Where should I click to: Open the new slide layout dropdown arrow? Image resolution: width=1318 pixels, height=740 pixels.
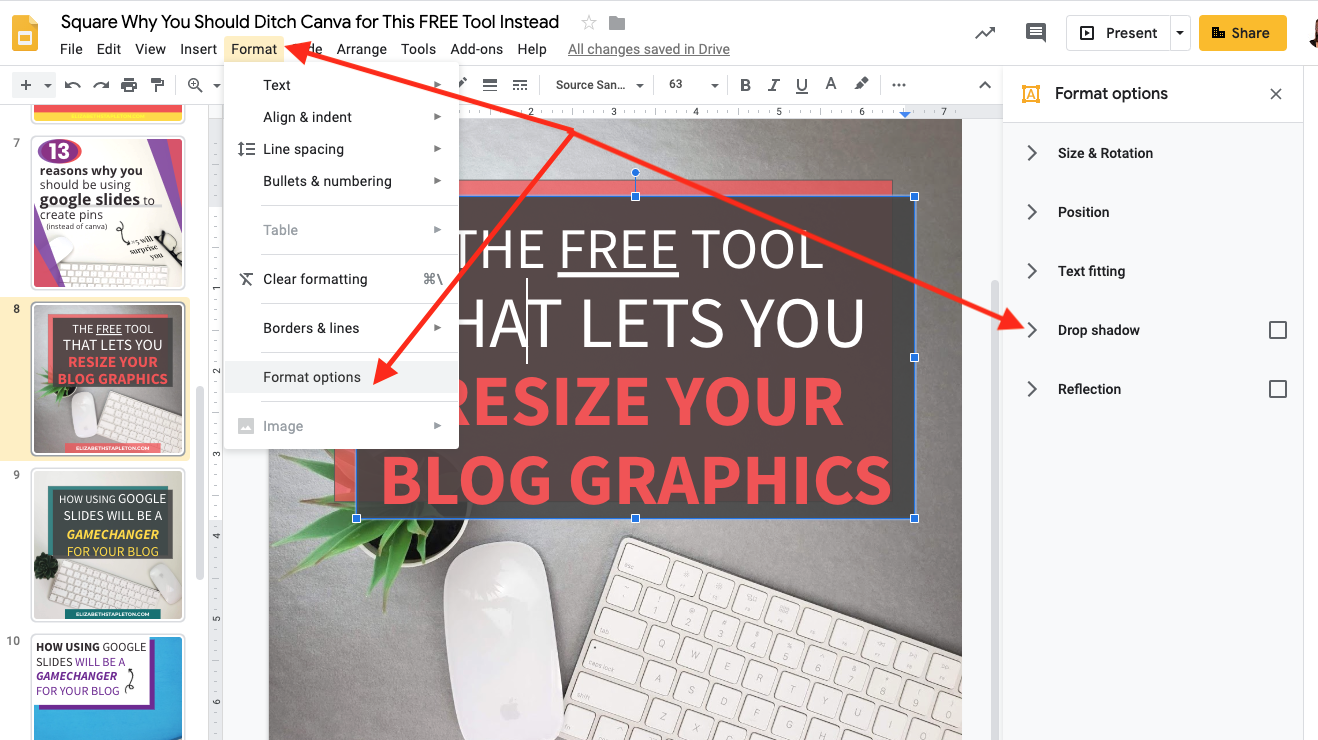46,85
